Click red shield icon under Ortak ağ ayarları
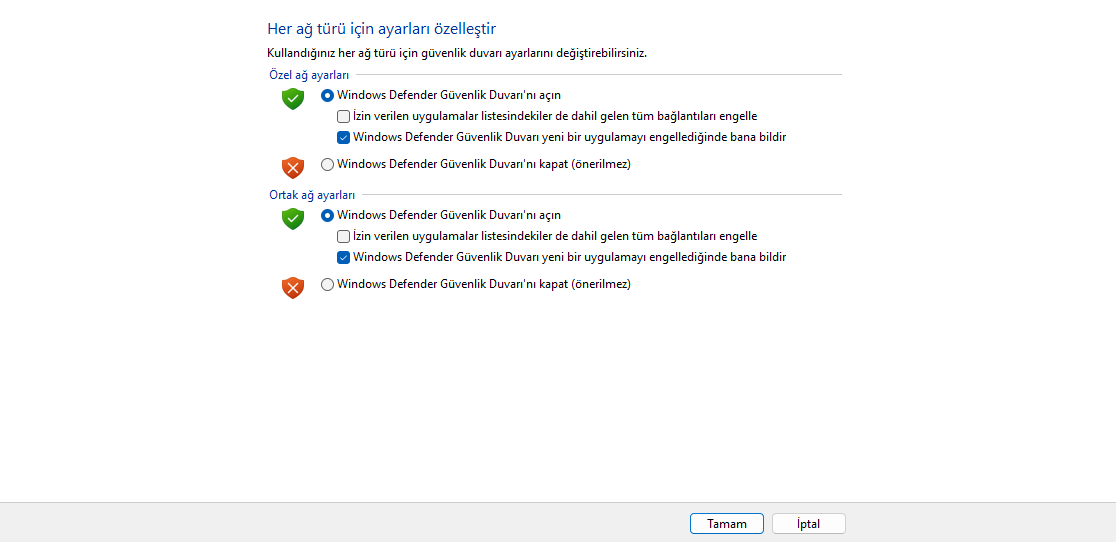 [x=293, y=288]
